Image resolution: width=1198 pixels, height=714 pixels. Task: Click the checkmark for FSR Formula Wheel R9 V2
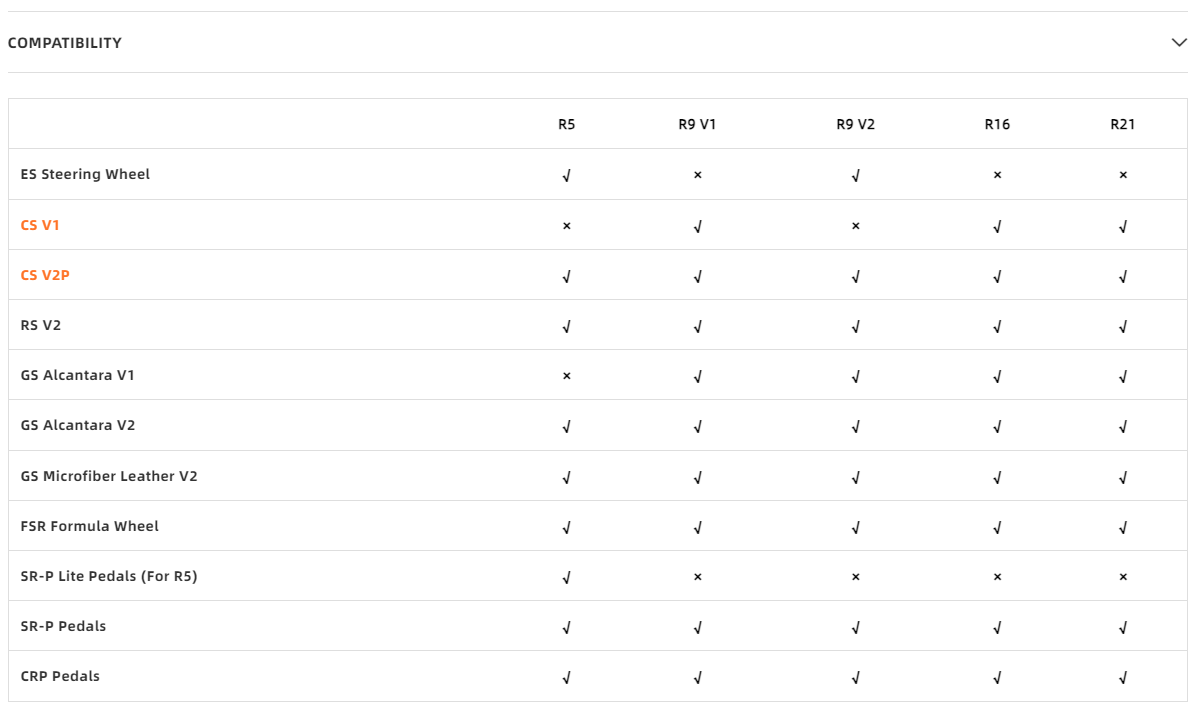click(x=855, y=527)
